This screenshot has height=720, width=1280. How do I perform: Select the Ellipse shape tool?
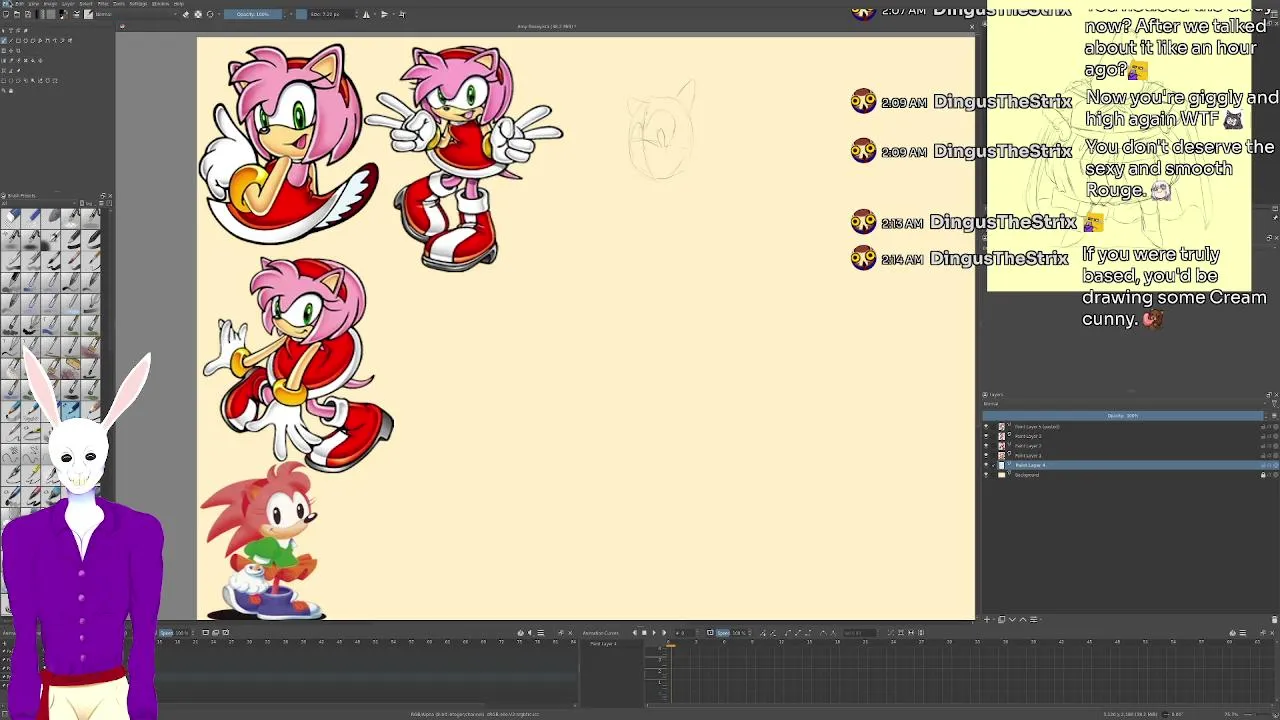point(26,41)
